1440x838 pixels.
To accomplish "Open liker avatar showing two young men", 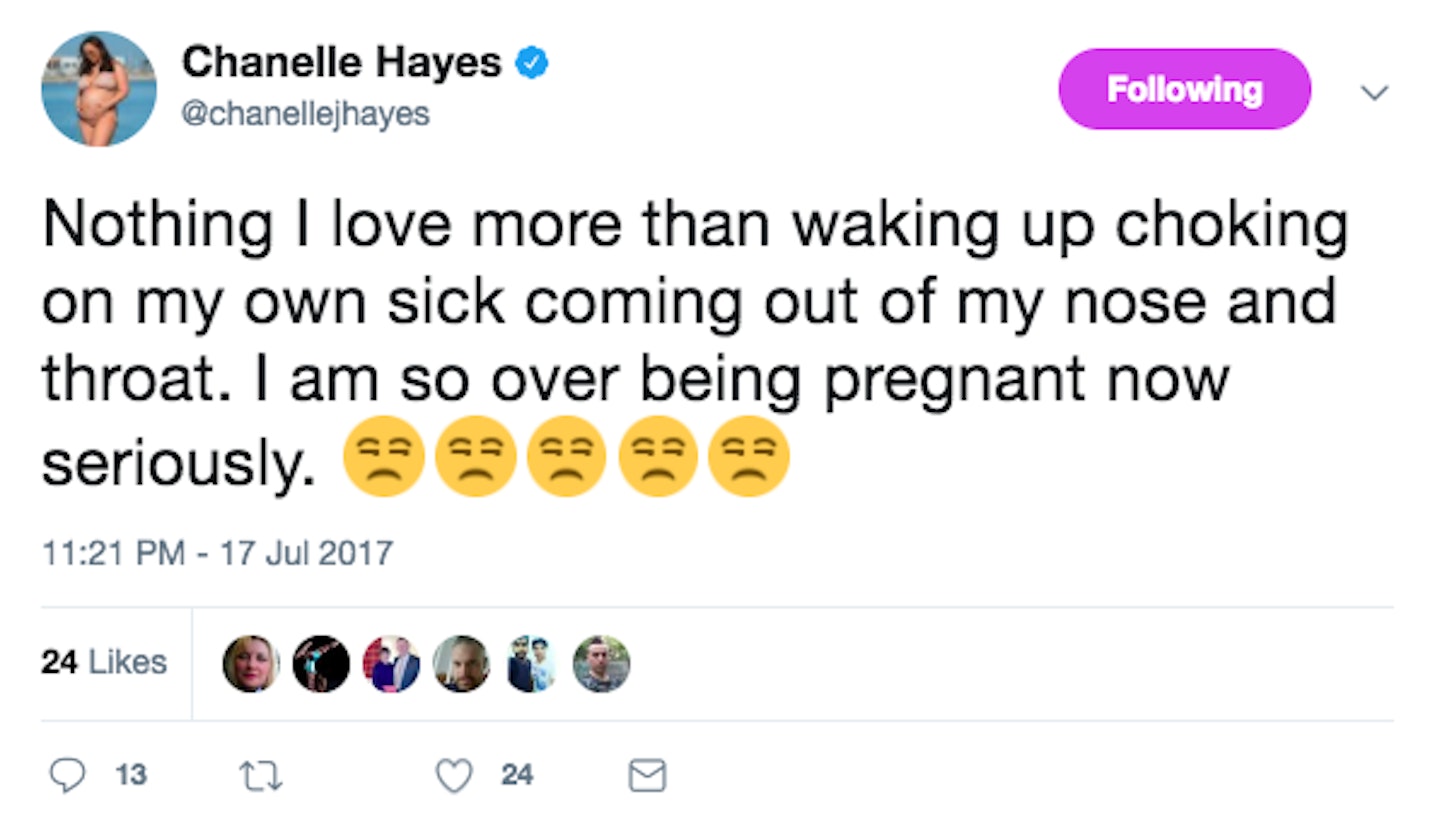I will (531, 664).
